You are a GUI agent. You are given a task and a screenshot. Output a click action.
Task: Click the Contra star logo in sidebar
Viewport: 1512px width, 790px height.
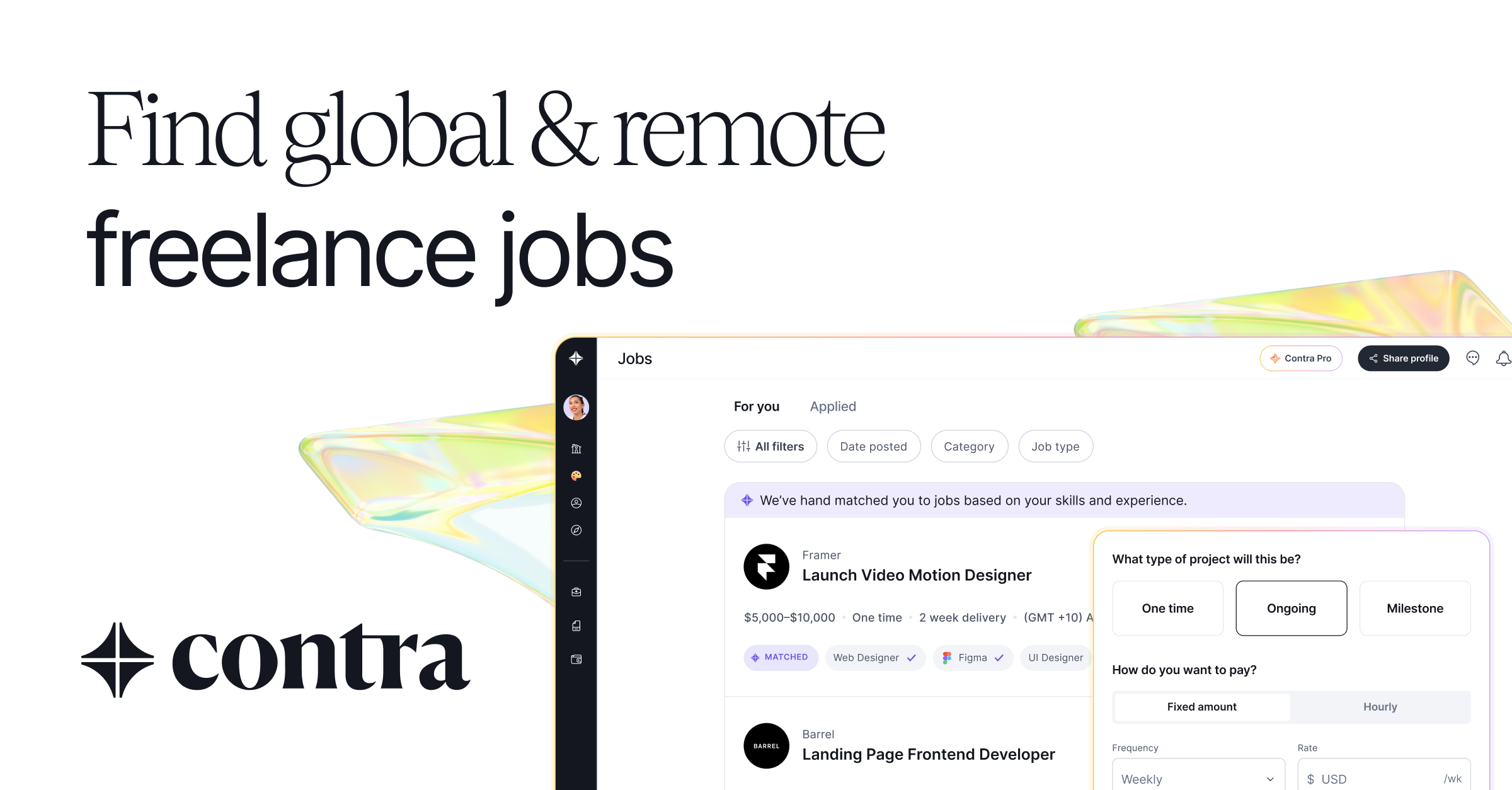tap(576, 358)
